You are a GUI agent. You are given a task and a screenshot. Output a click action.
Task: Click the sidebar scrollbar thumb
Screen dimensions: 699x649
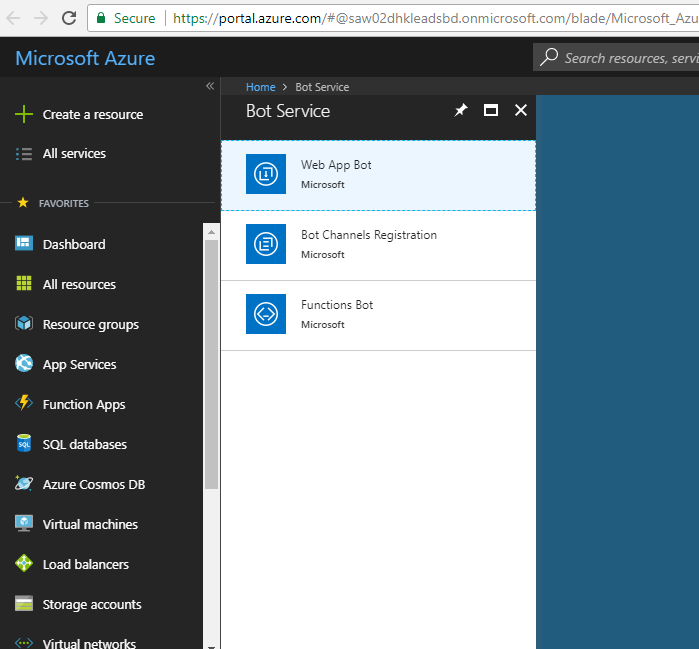click(x=211, y=365)
